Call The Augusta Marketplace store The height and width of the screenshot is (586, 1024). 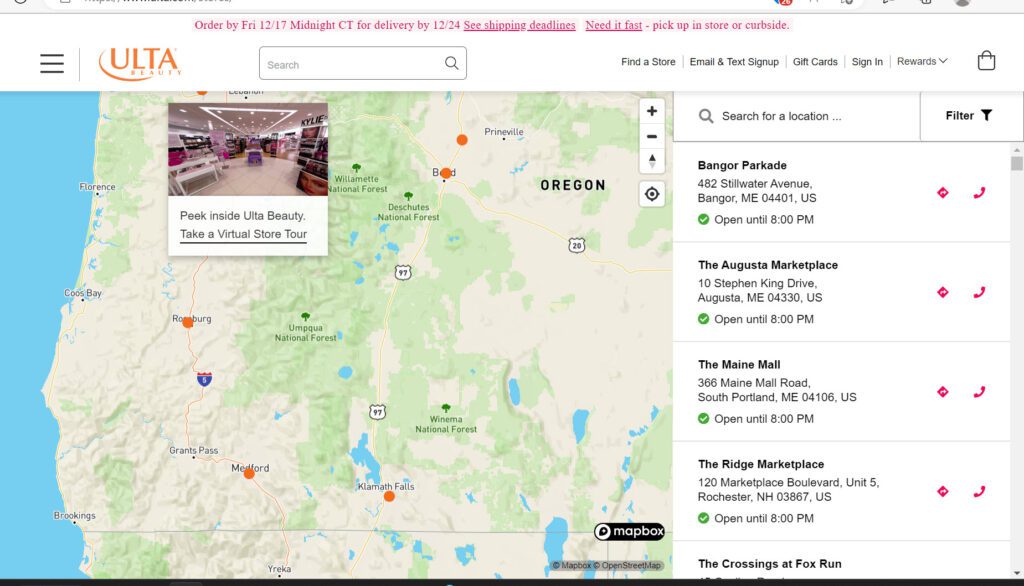pos(979,292)
